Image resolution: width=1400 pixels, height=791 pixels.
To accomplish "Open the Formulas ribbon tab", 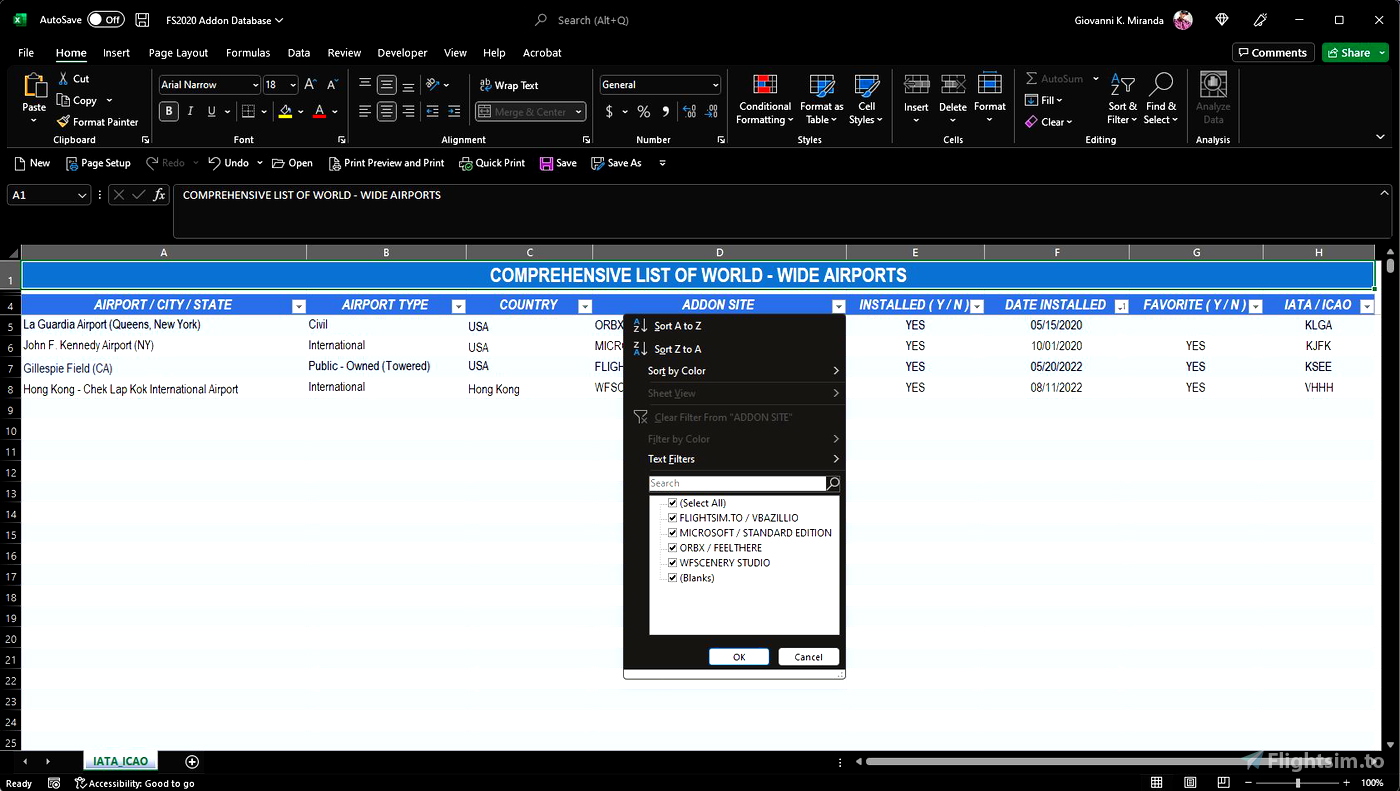I will click(x=248, y=53).
